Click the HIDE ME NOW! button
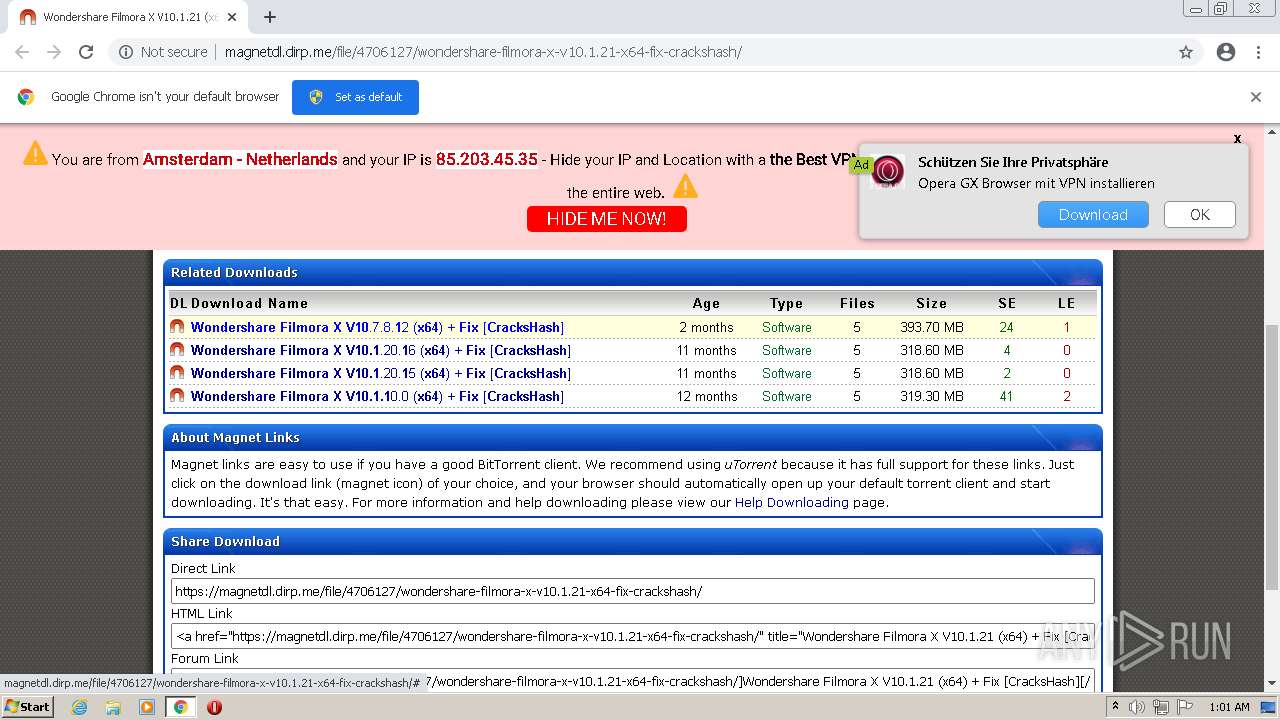Image resolution: width=1280 pixels, height=720 pixels. tap(607, 219)
